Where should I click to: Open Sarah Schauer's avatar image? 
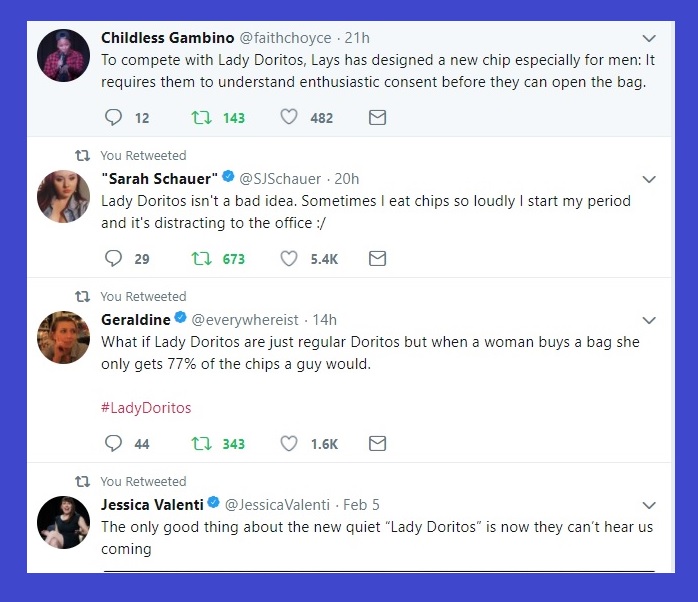click(x=63, y=196)
